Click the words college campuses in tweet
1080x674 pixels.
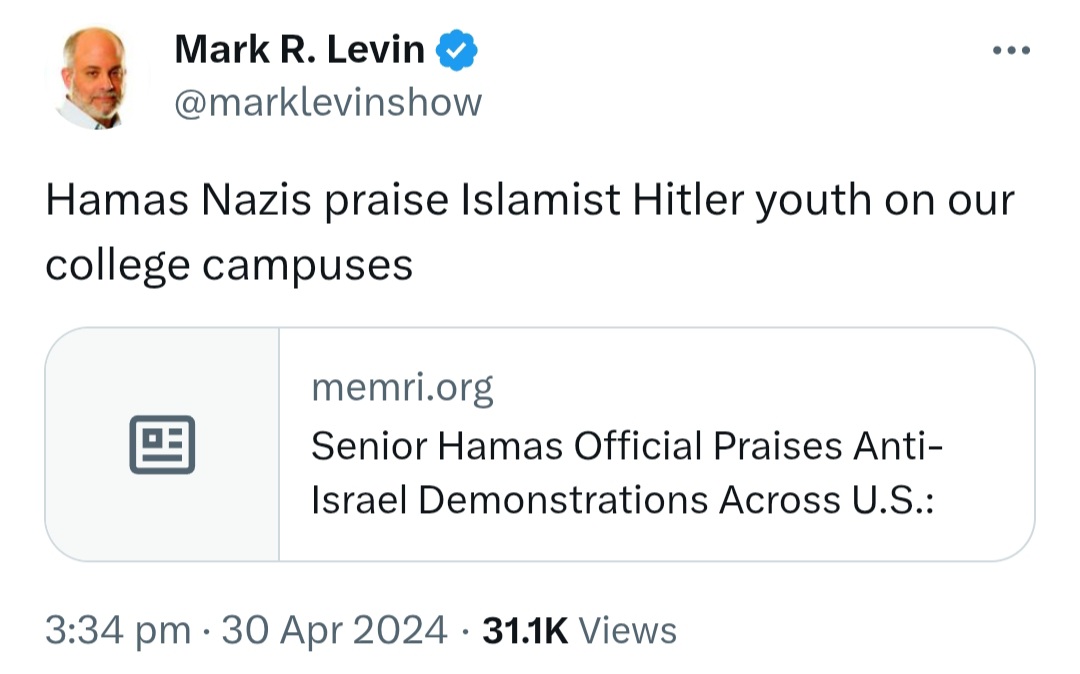point(229,266)
